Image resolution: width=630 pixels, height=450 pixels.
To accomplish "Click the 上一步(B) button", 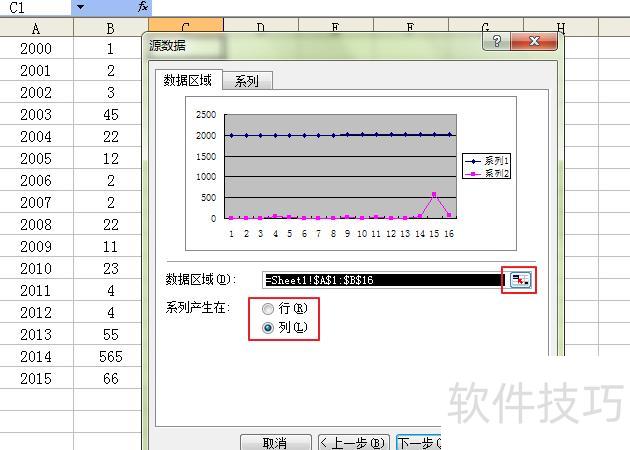I will pos(354,442).
